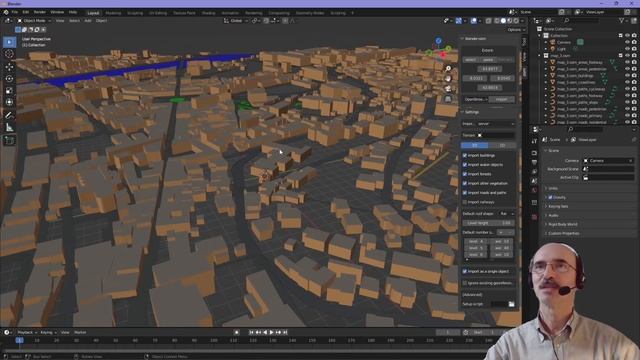Switch perspective/orthographic with the grid icon
The image size is (640, 360).
448,99
